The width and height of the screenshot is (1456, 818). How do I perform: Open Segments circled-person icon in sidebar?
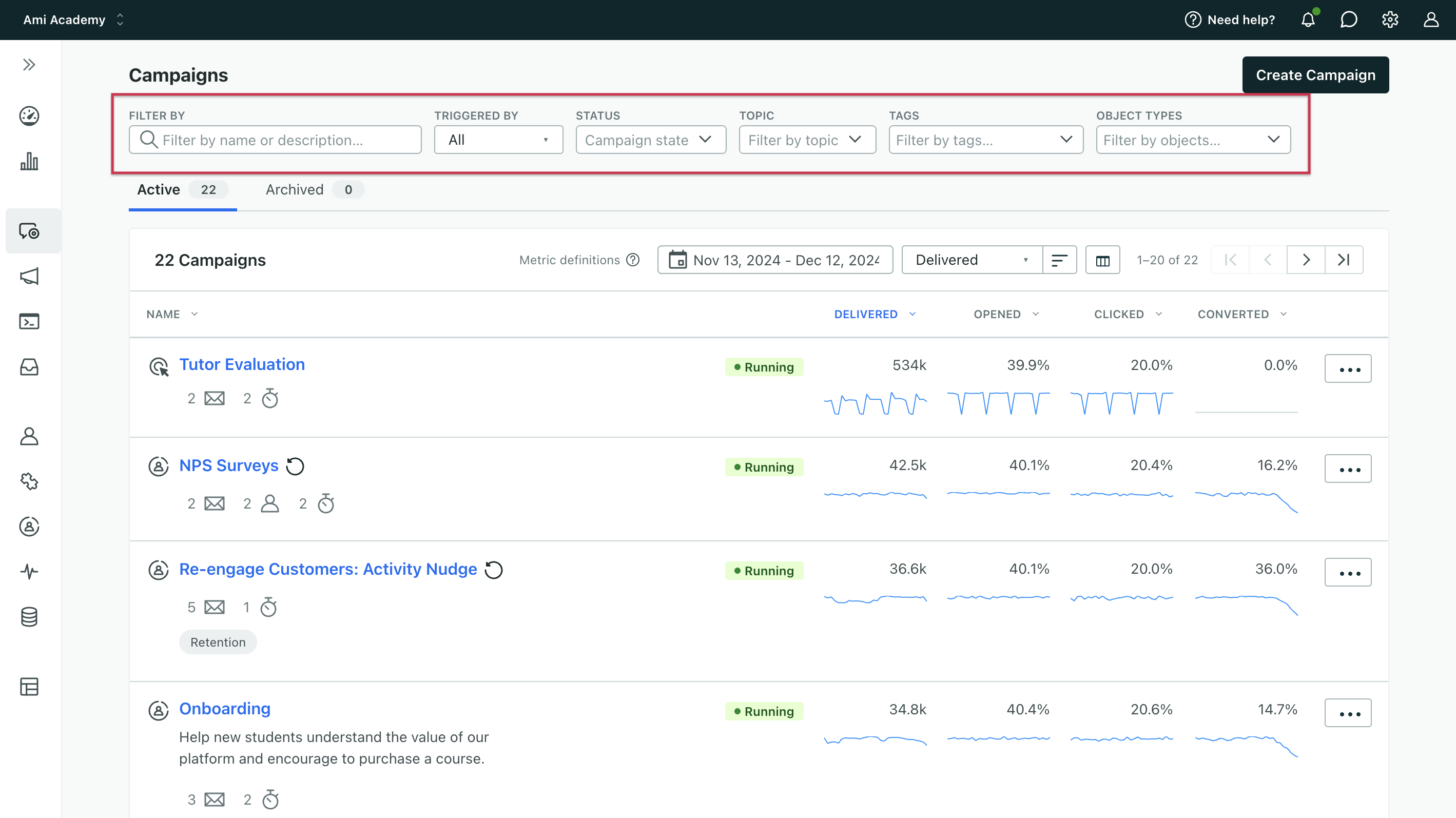coord(29,527)
